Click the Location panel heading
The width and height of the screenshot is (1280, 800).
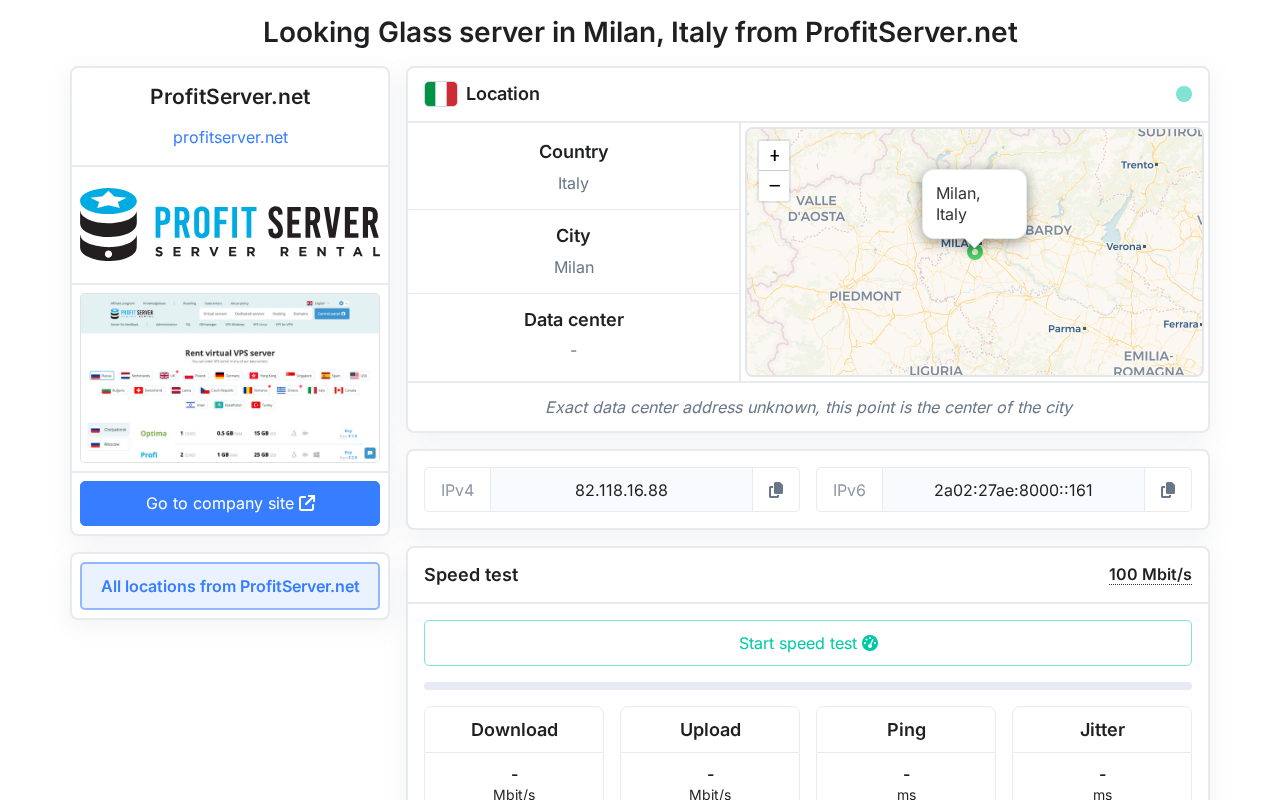(x=503, y=94)
